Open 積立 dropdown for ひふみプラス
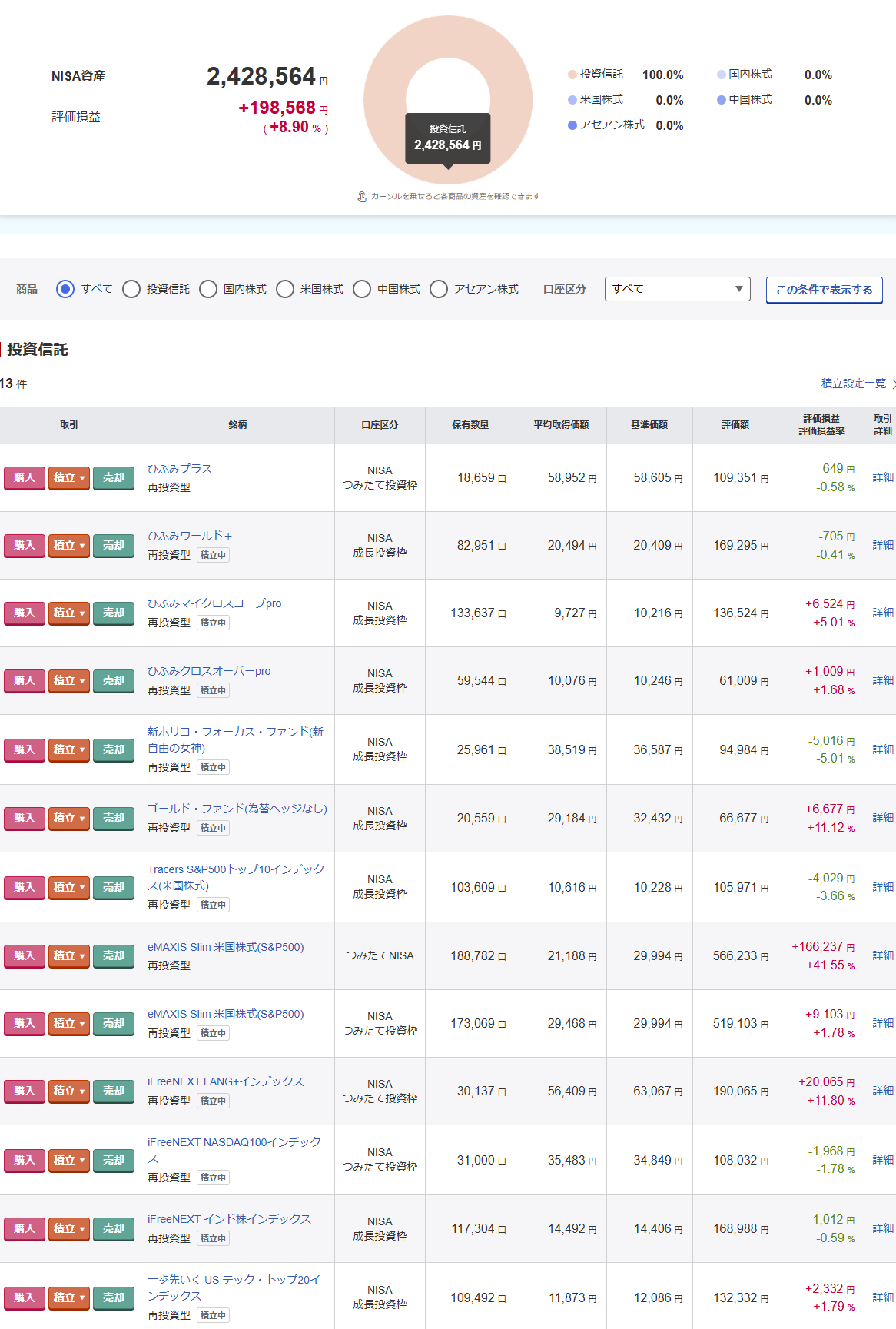Image resolution: width=896 pixels, height=1329 pixels. coord(69,478)
